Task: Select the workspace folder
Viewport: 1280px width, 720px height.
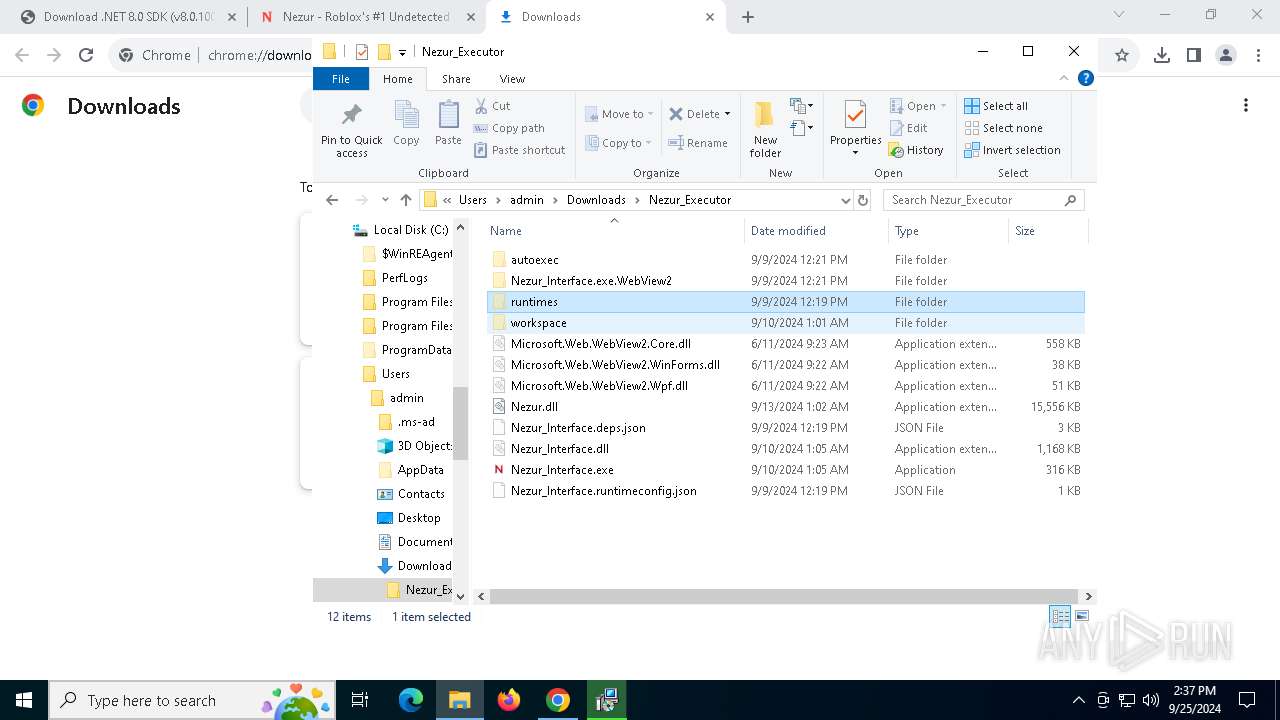Action: 538,323
